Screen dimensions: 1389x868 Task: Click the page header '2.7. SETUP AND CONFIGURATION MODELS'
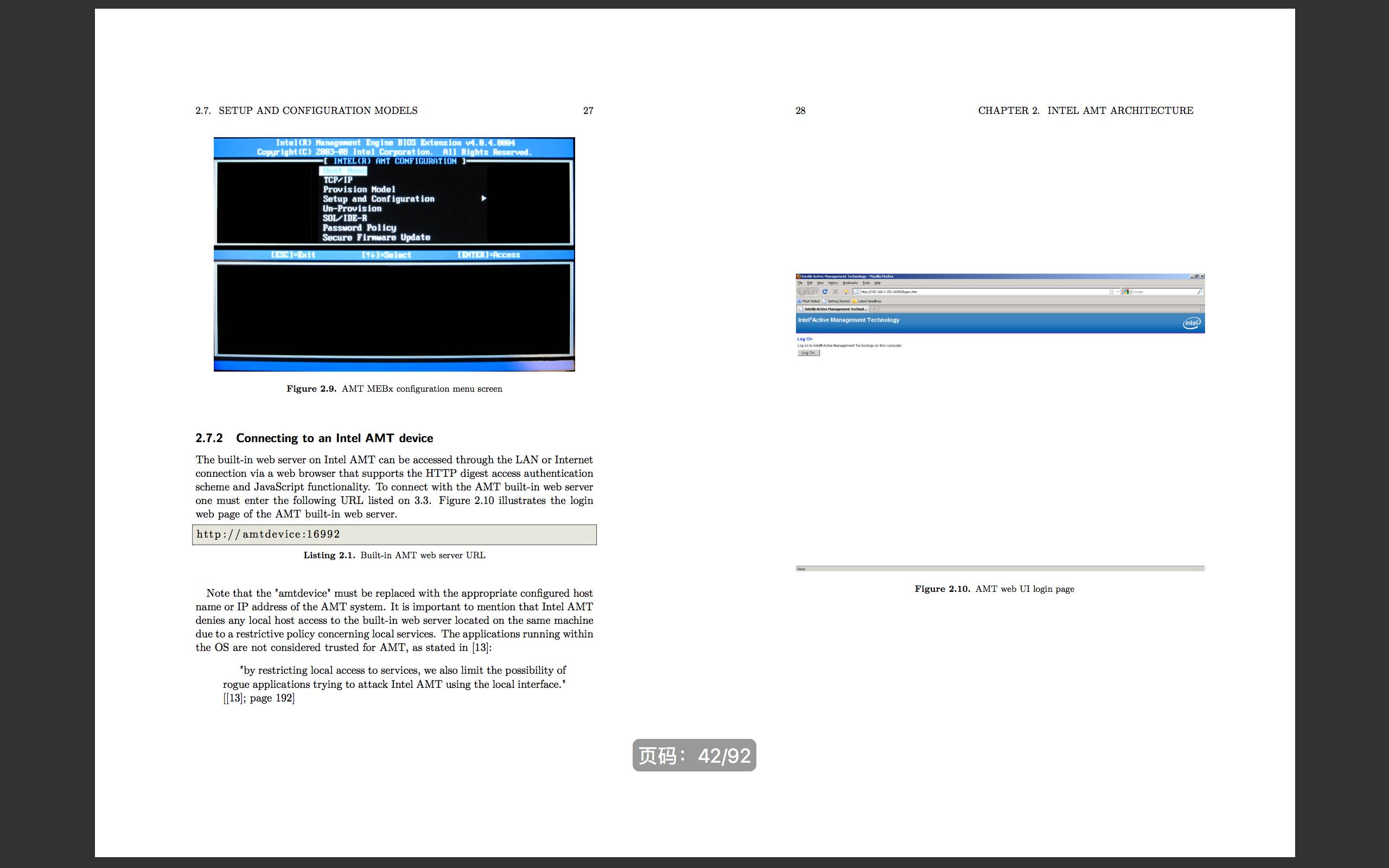click(307, 110)
